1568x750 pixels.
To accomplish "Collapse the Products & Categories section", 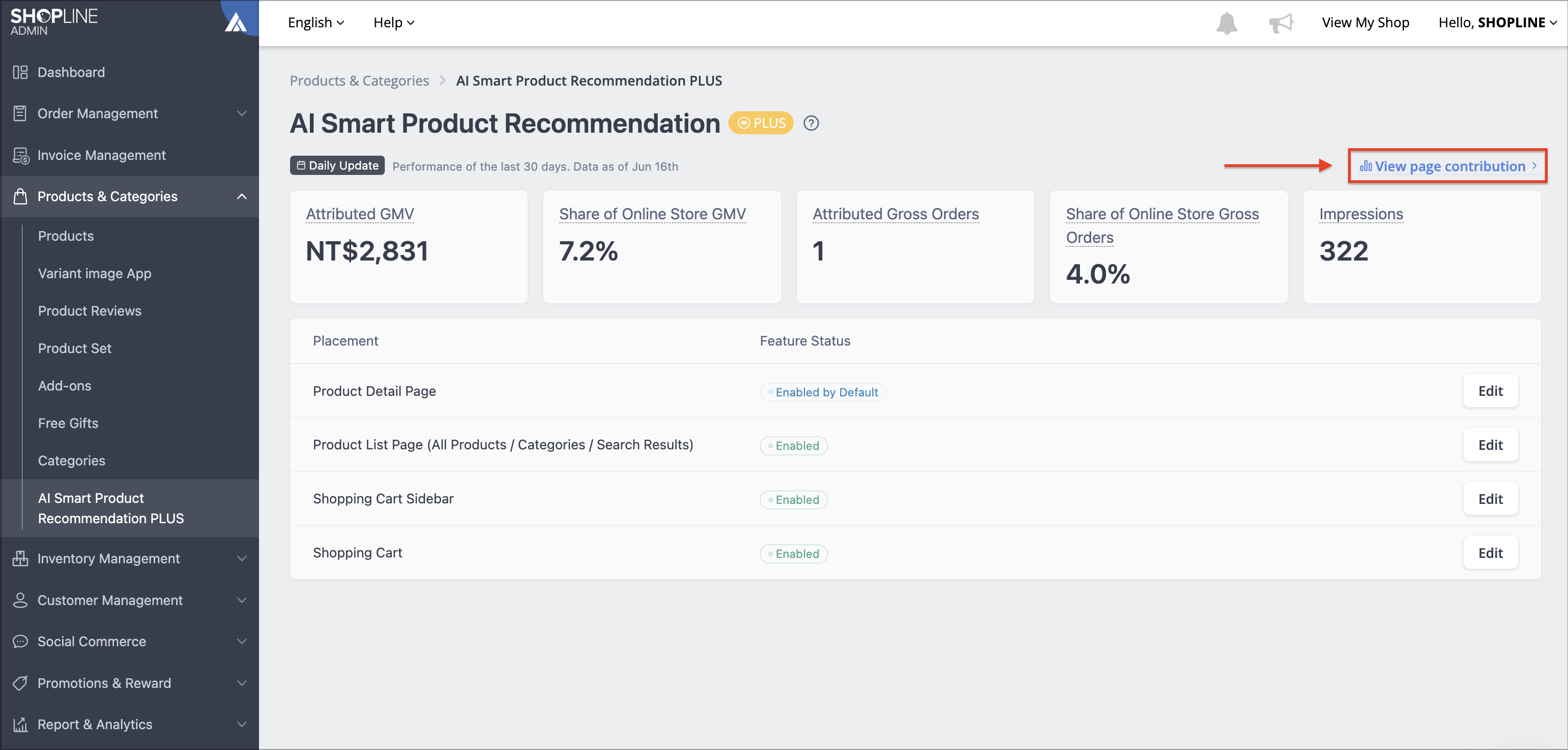I will click(242, 196).
